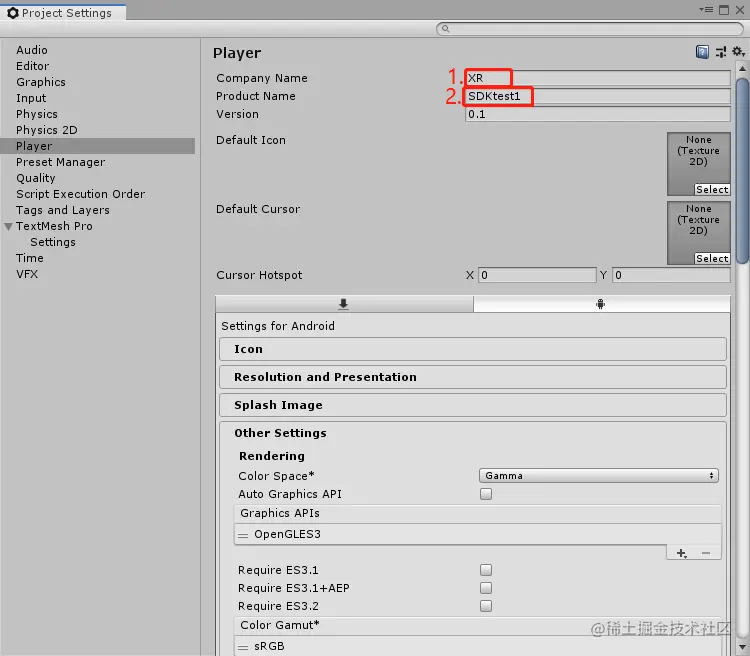Expand Resolution and Presentation section

point(473,377)
